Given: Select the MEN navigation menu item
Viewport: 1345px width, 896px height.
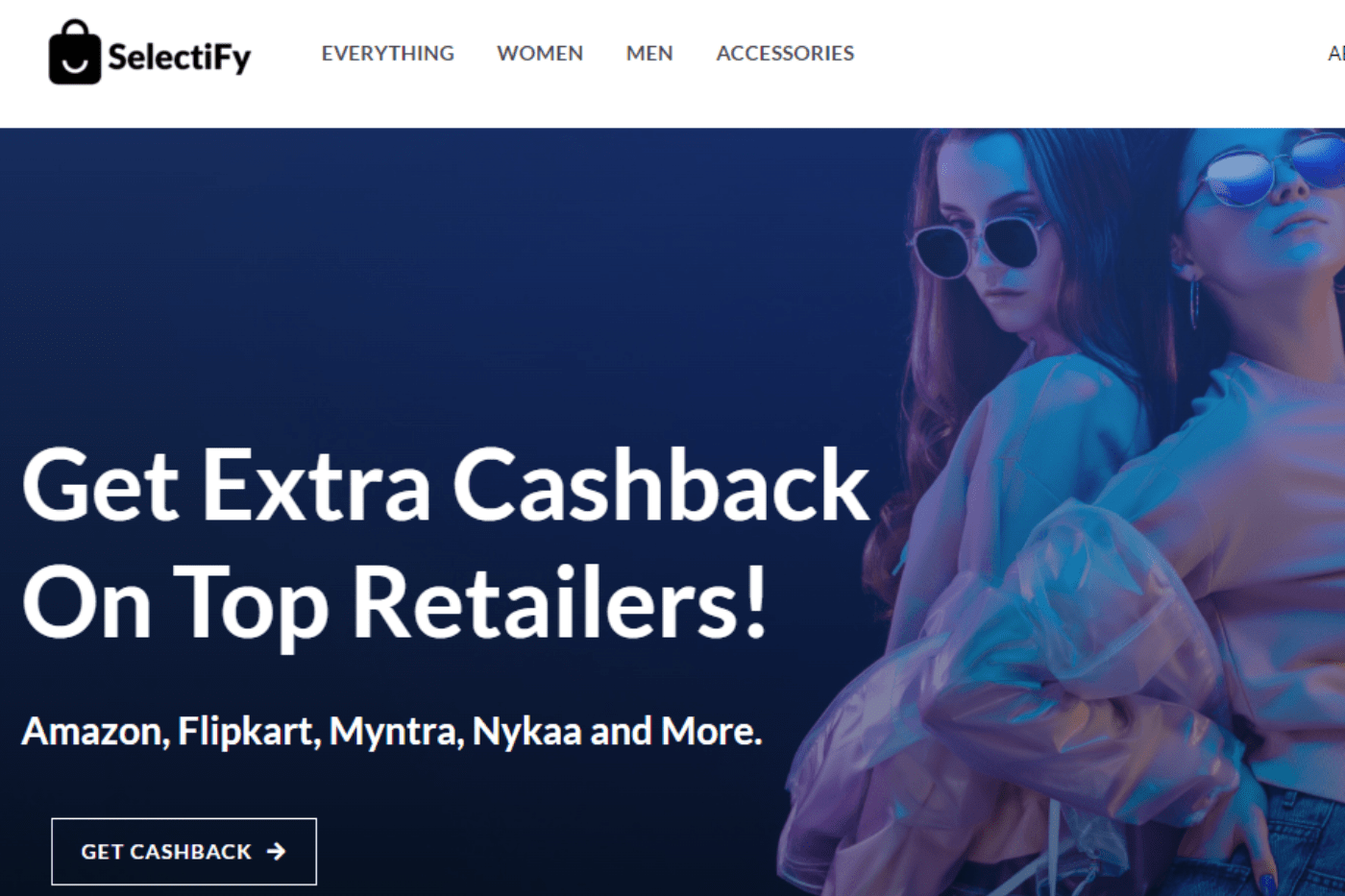Looking at the screenshot, I should [649, 54].
